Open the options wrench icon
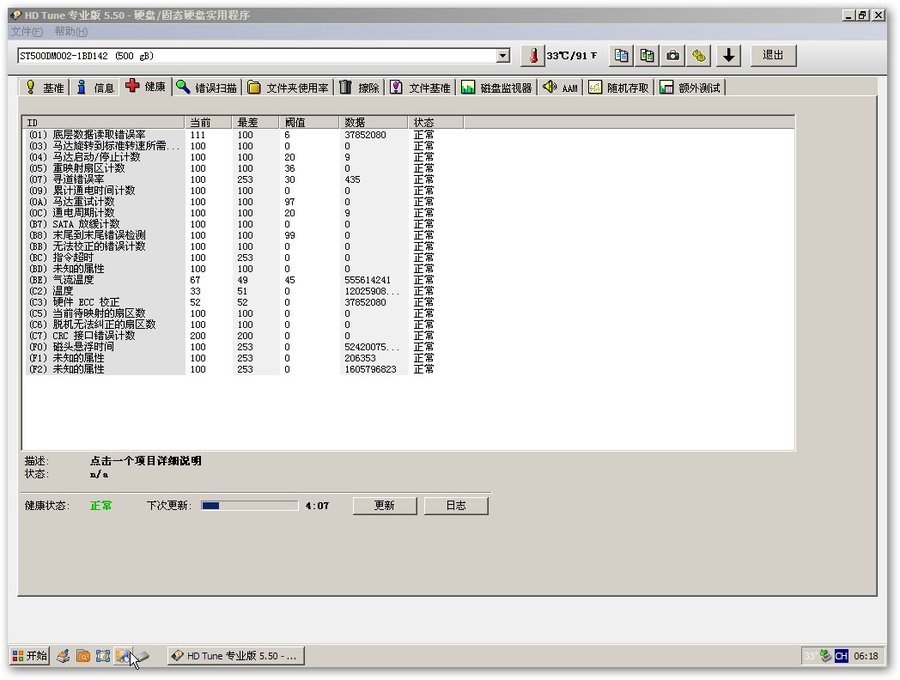This screenshot has height=680, width=900. pos(699,56)
